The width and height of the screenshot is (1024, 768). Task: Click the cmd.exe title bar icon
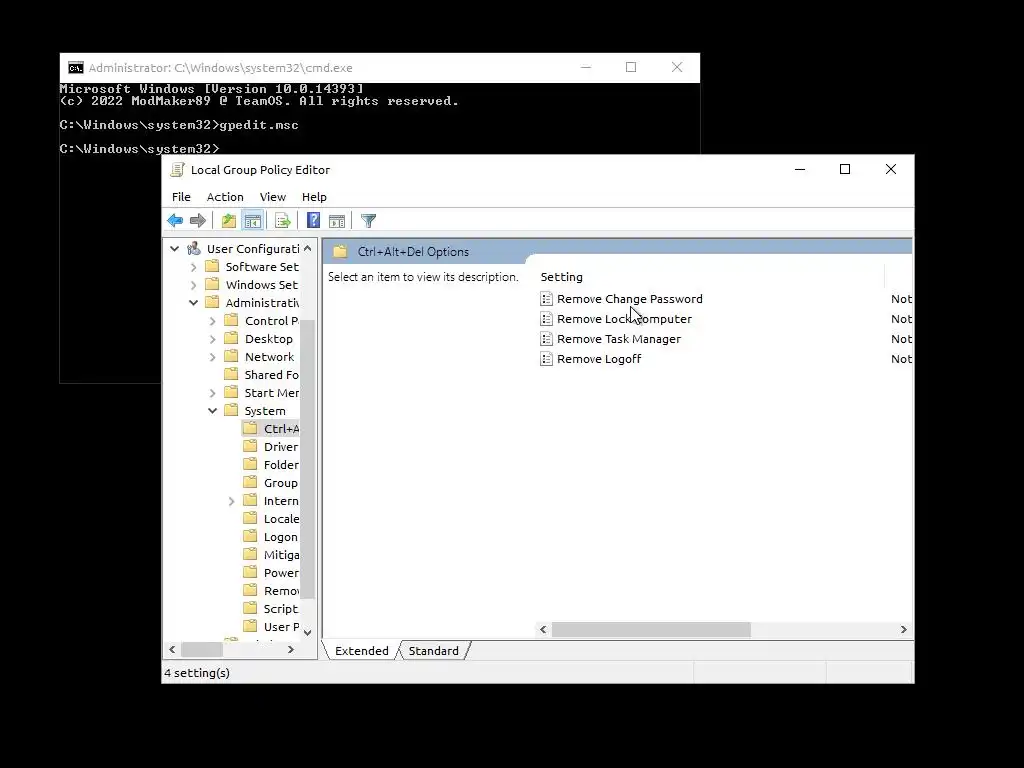(76, 68)
